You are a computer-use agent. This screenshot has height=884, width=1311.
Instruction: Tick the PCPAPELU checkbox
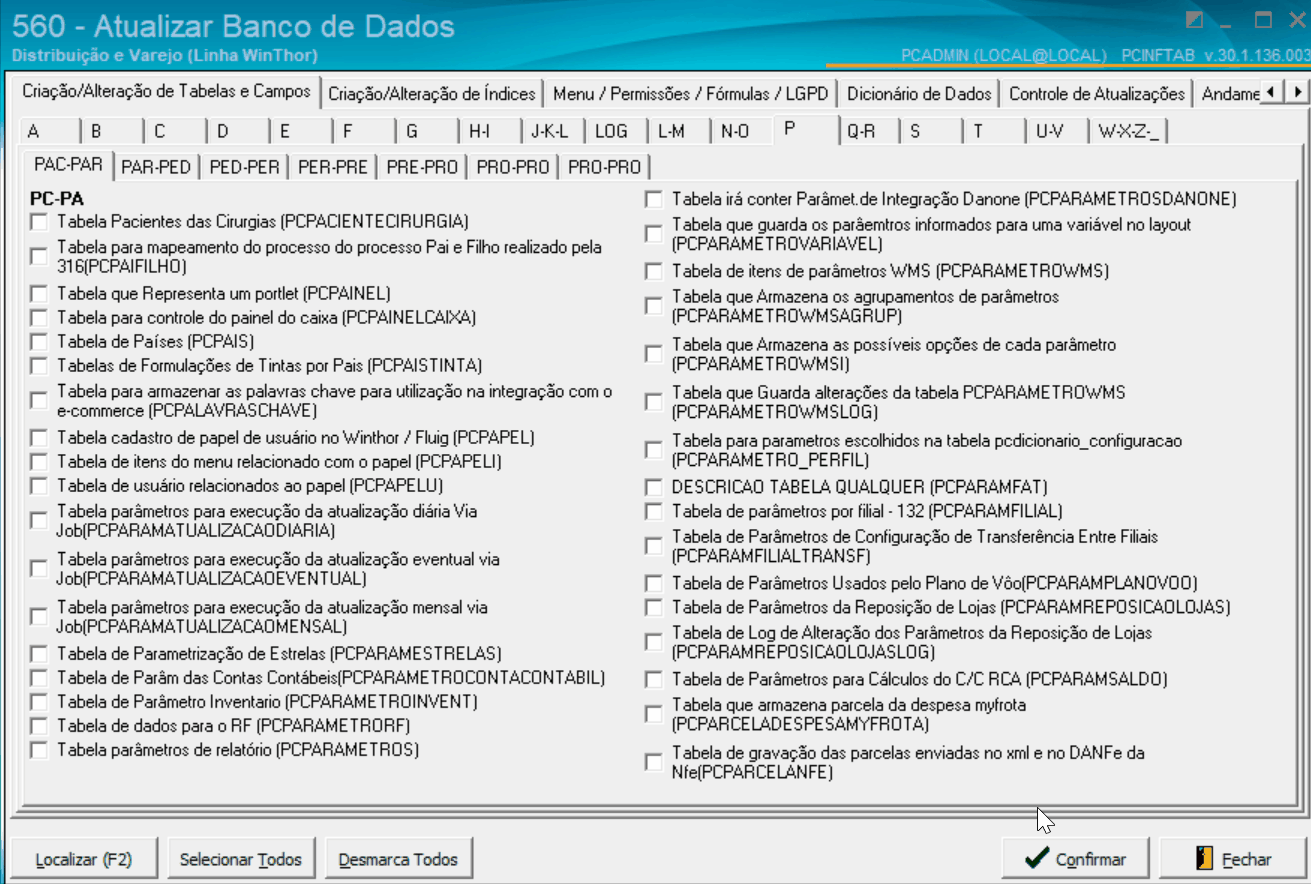39,485
